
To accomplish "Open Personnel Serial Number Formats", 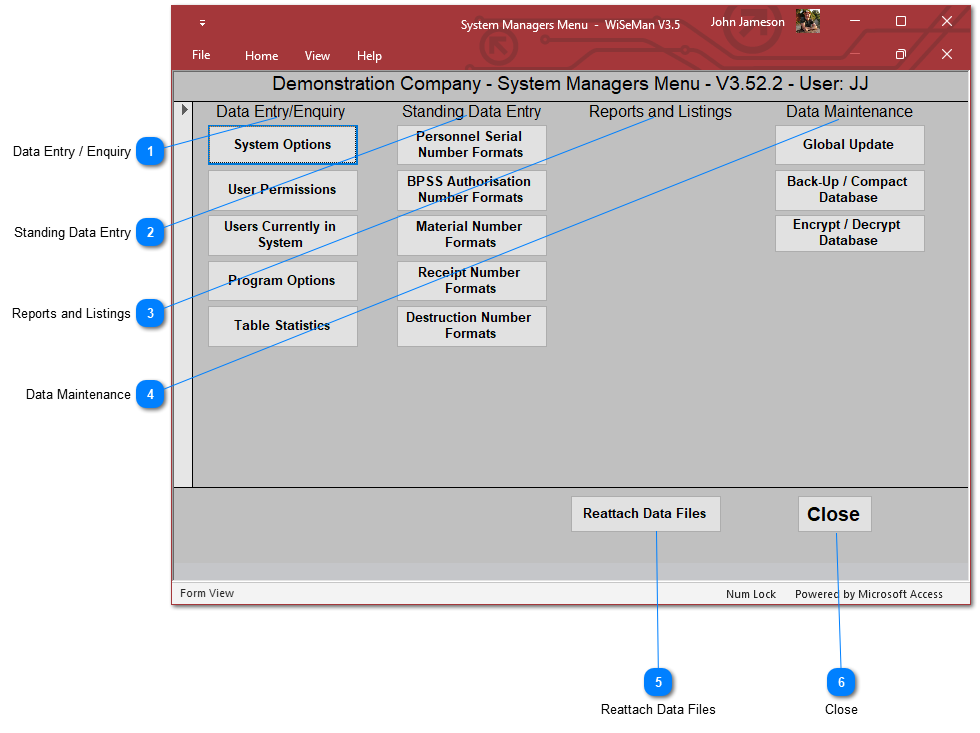I will pos(471,145).
